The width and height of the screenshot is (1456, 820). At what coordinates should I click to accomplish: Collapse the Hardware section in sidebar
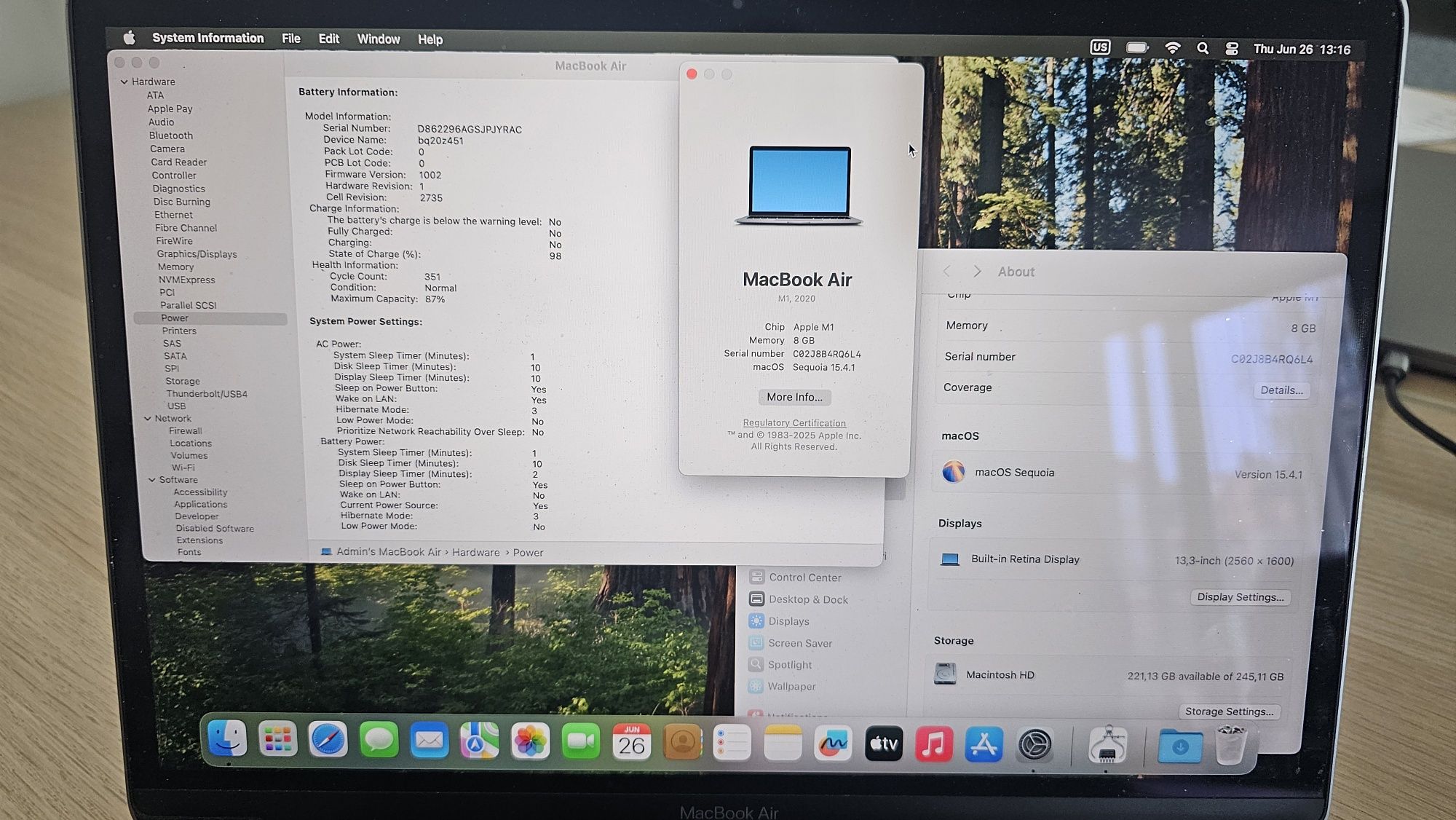(124, 82)
